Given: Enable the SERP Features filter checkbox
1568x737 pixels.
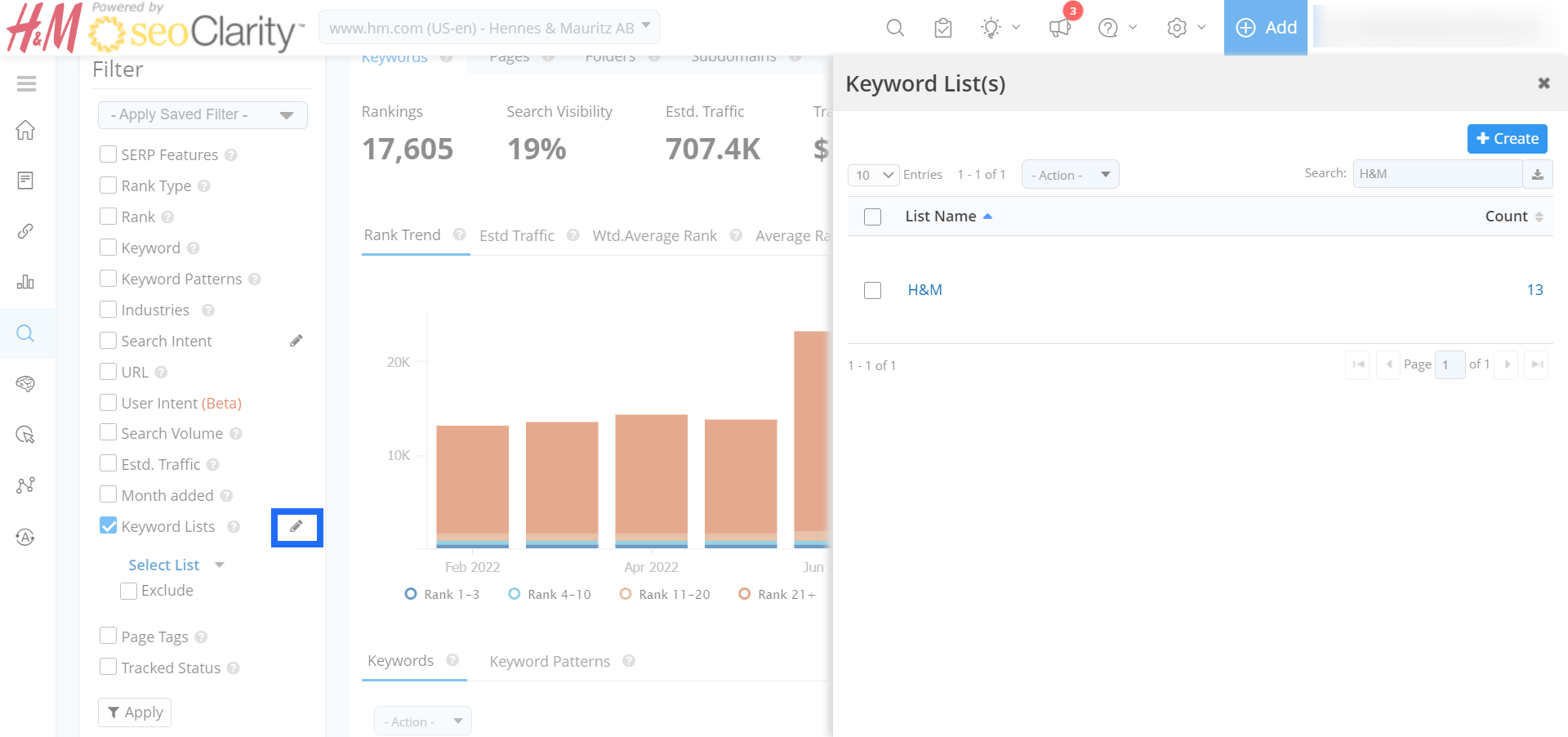Looking at the screenshot, I should click(108, 154).
